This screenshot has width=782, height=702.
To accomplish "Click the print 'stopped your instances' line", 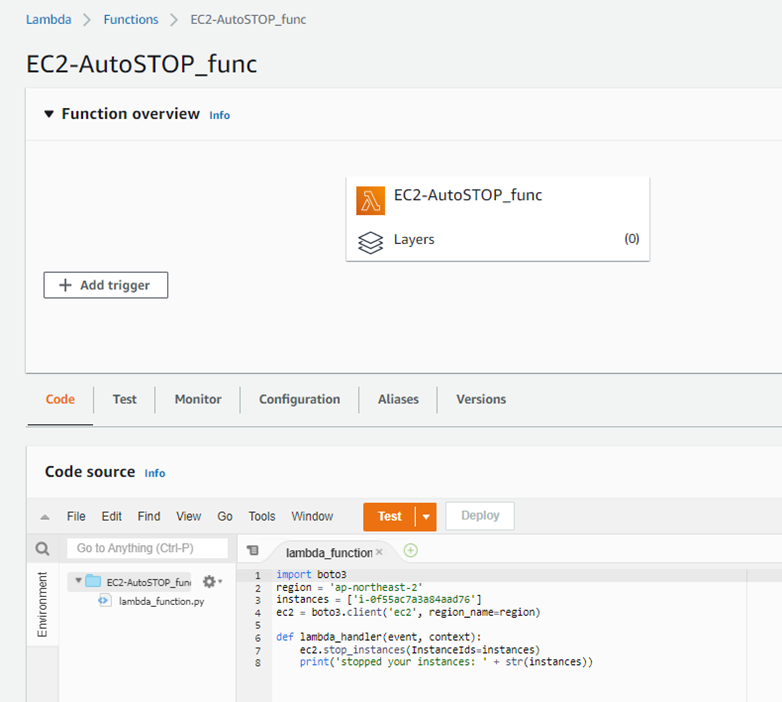I will tap(446, 662).
